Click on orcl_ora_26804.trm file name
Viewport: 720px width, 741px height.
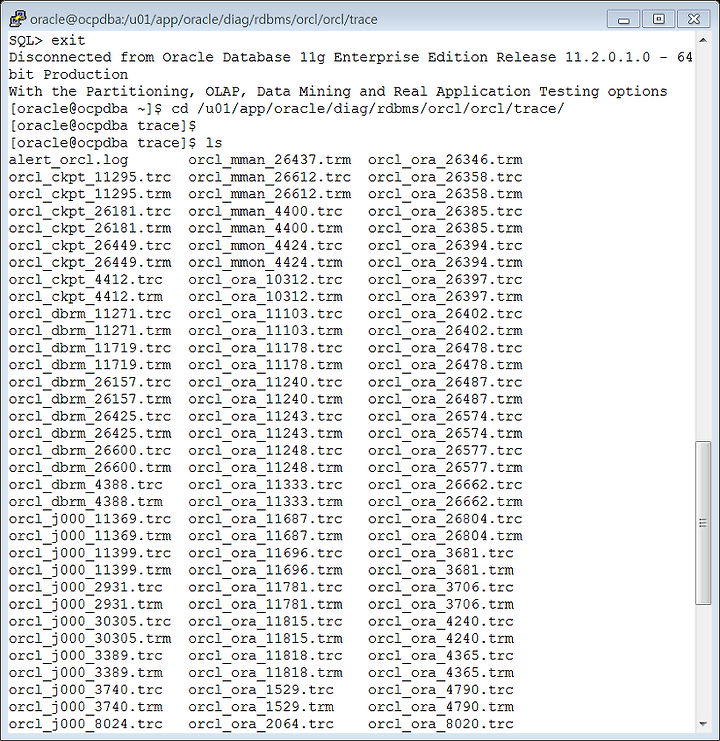click(x=446, y=536)
